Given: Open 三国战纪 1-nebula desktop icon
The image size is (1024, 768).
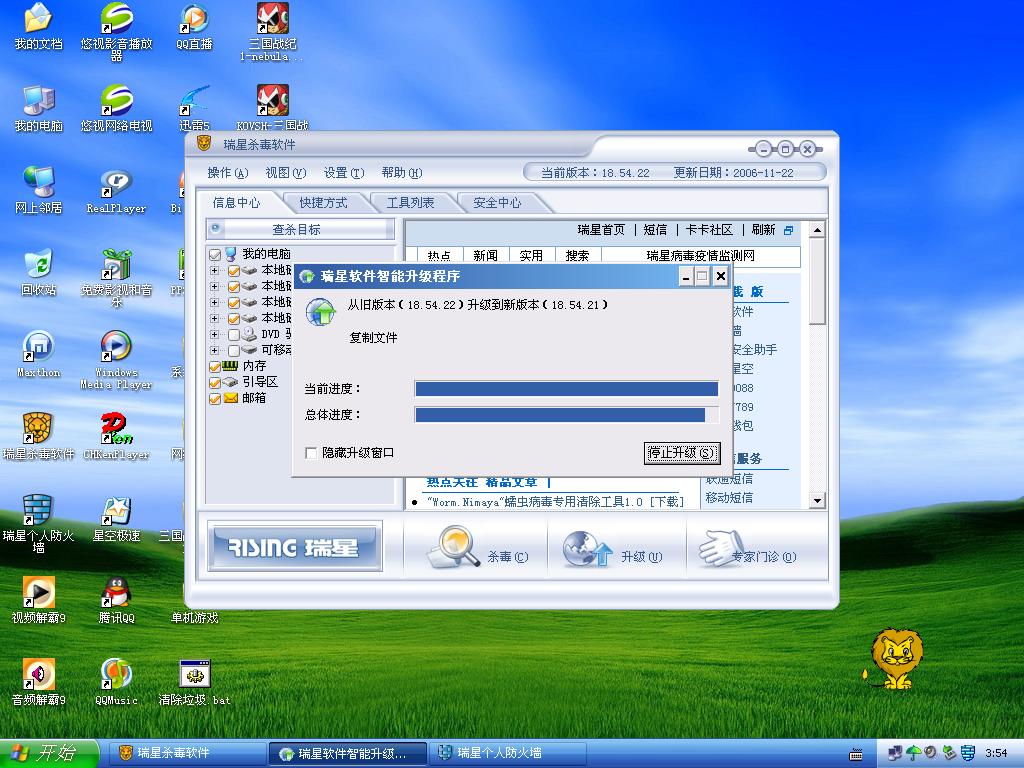Looking at the screenshot, I should point(272,31).
